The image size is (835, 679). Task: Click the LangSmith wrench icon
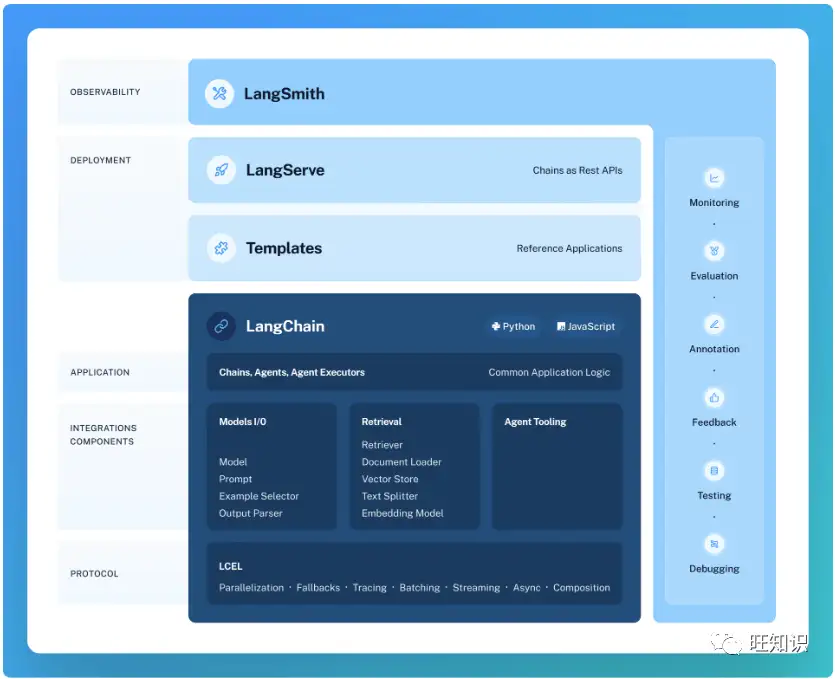click(219, 94)
